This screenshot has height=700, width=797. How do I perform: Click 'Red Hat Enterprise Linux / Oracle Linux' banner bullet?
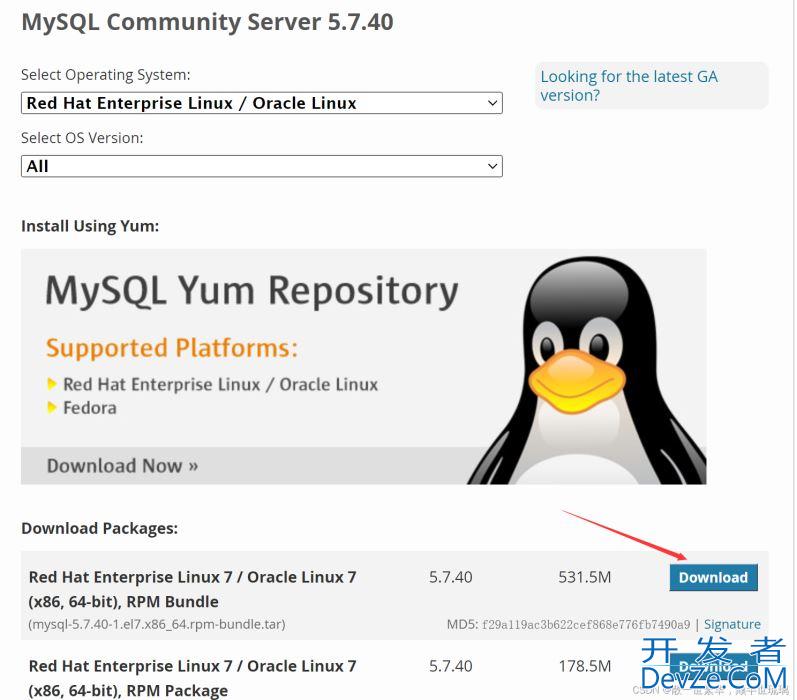(220, 385)
